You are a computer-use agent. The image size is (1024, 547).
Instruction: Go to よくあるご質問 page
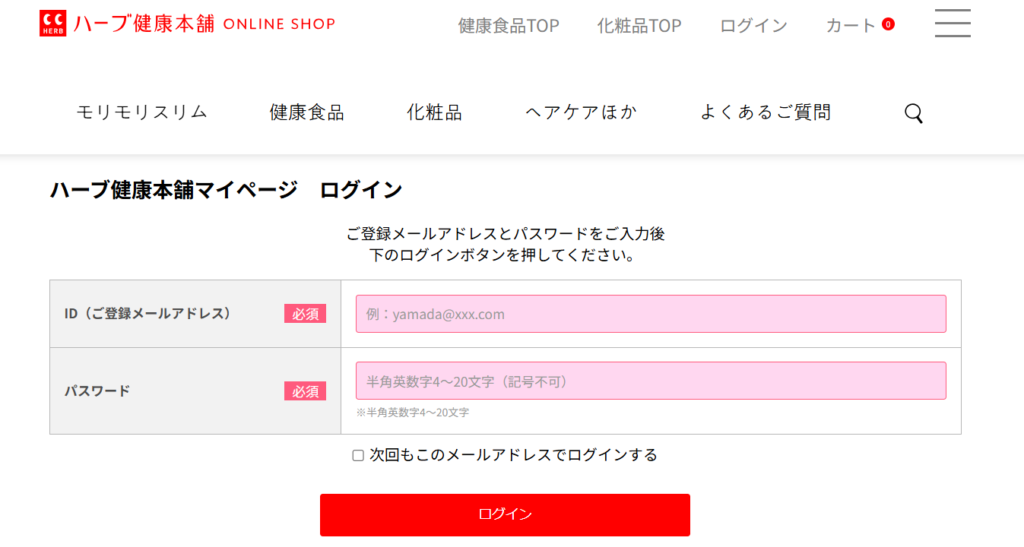765,112
